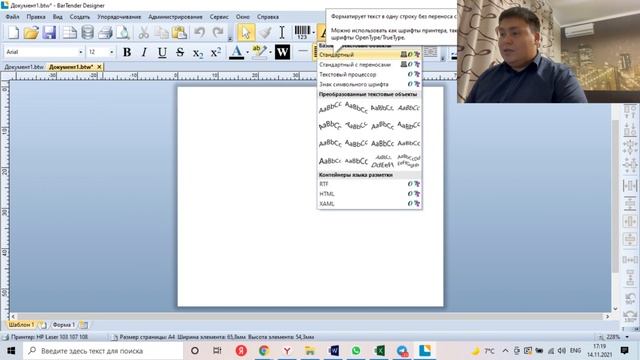Open the Файл menu
640x360 pixels.
12,17
